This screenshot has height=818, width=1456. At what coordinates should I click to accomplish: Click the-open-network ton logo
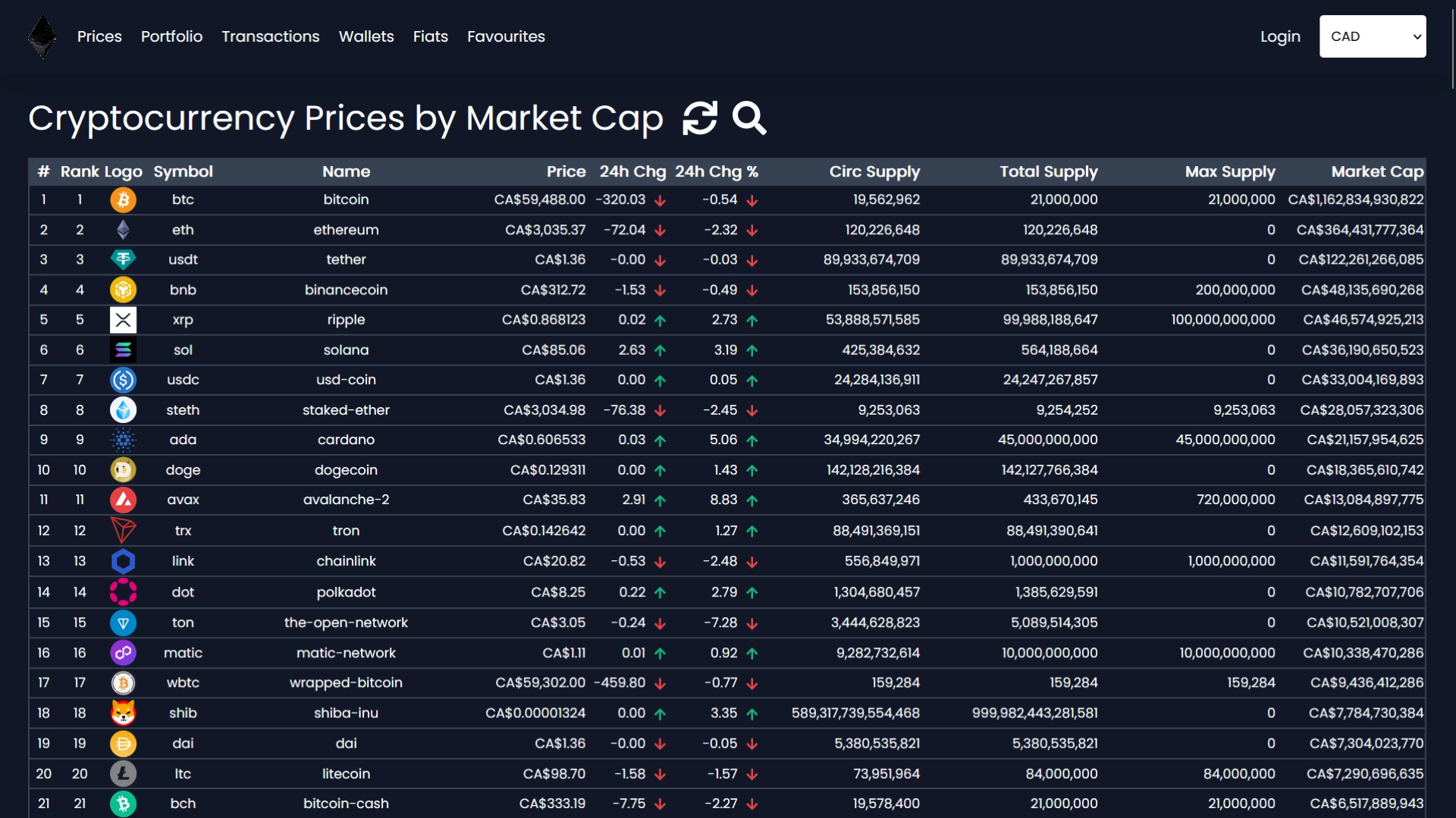pyautogui.click(x=123, y=622)
